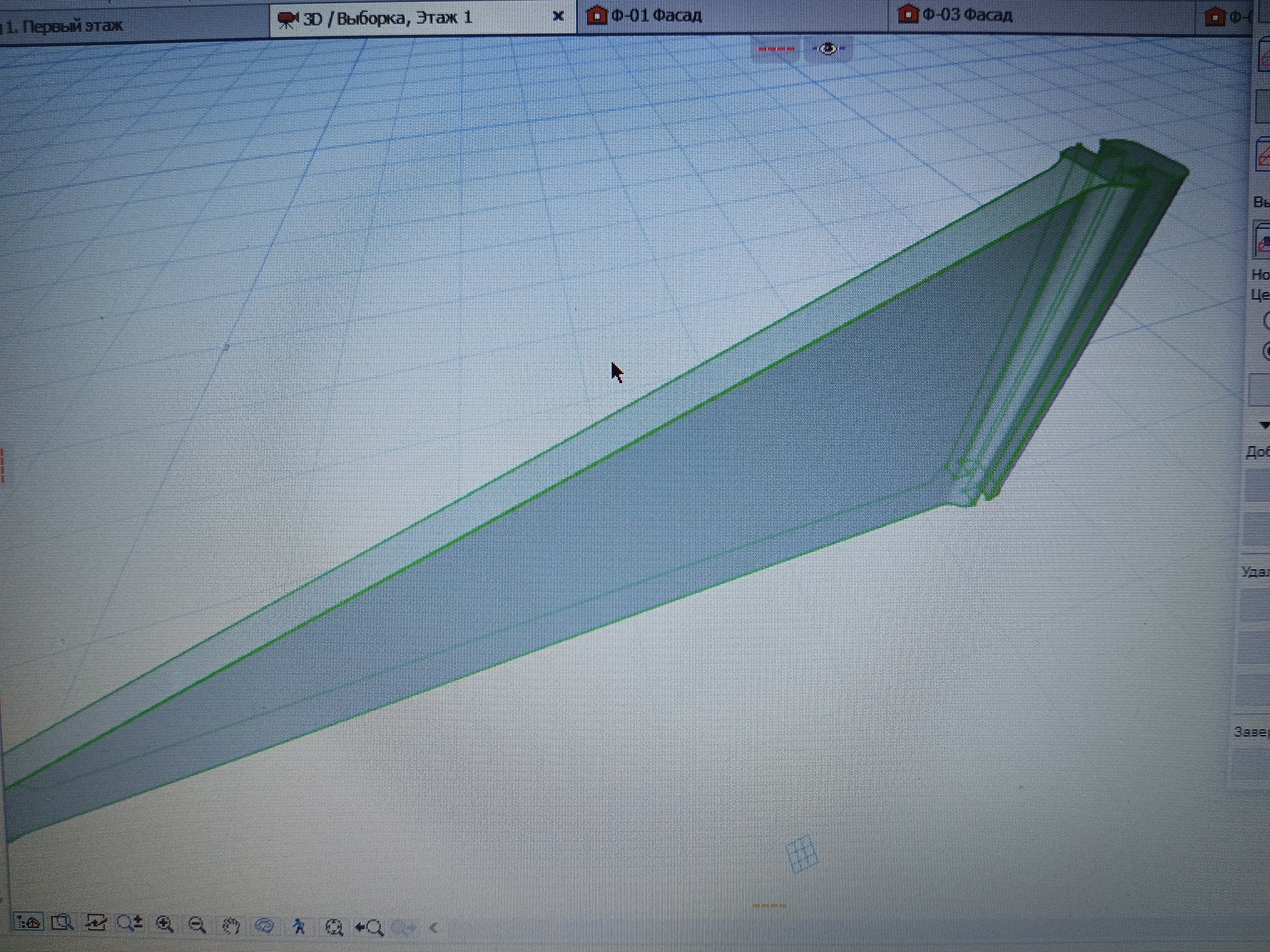Go to previous zoom icon

coord(370,928)
